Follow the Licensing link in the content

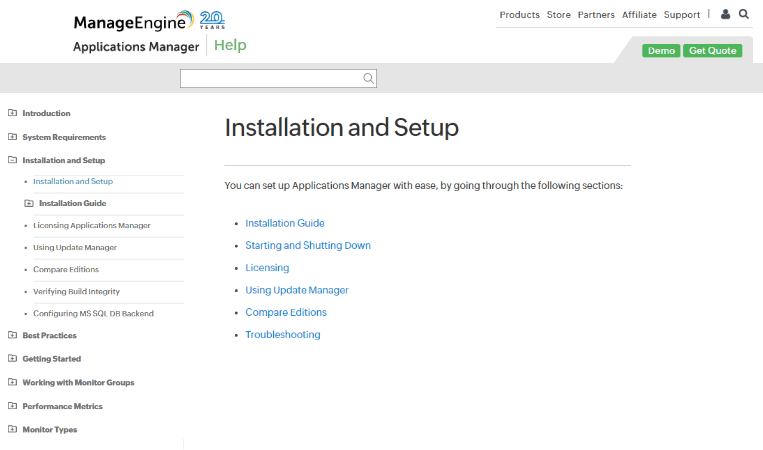pos(267,268)
